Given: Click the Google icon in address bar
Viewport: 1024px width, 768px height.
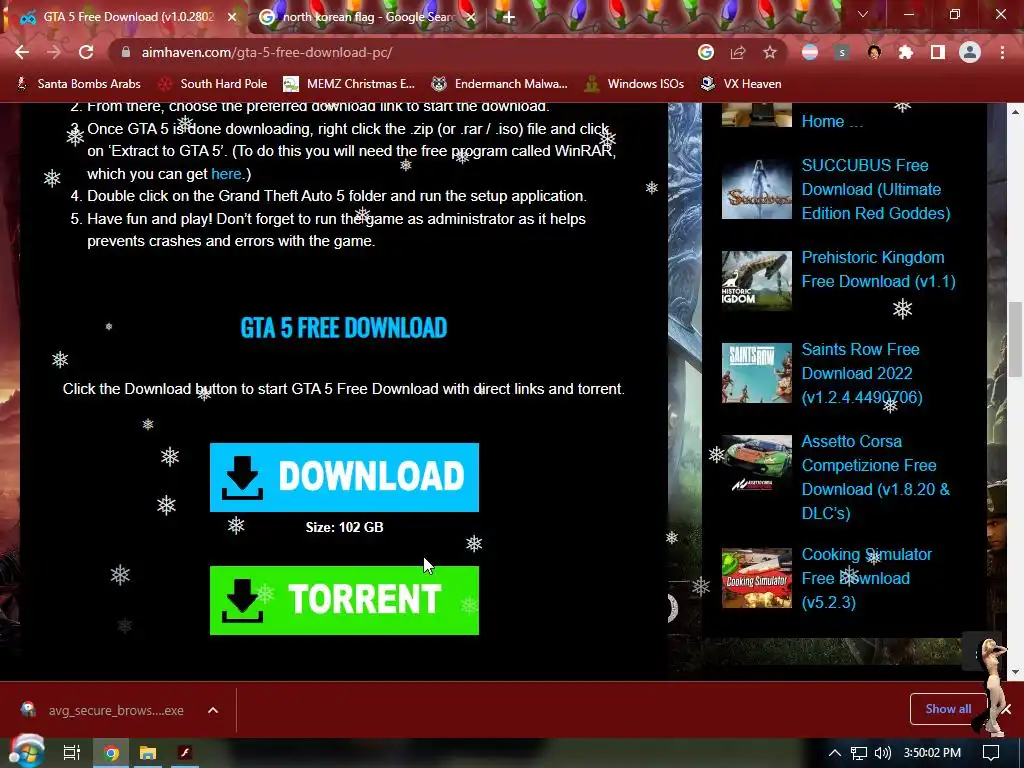Looking at the screenshot, I should click(x=705, y=52).
